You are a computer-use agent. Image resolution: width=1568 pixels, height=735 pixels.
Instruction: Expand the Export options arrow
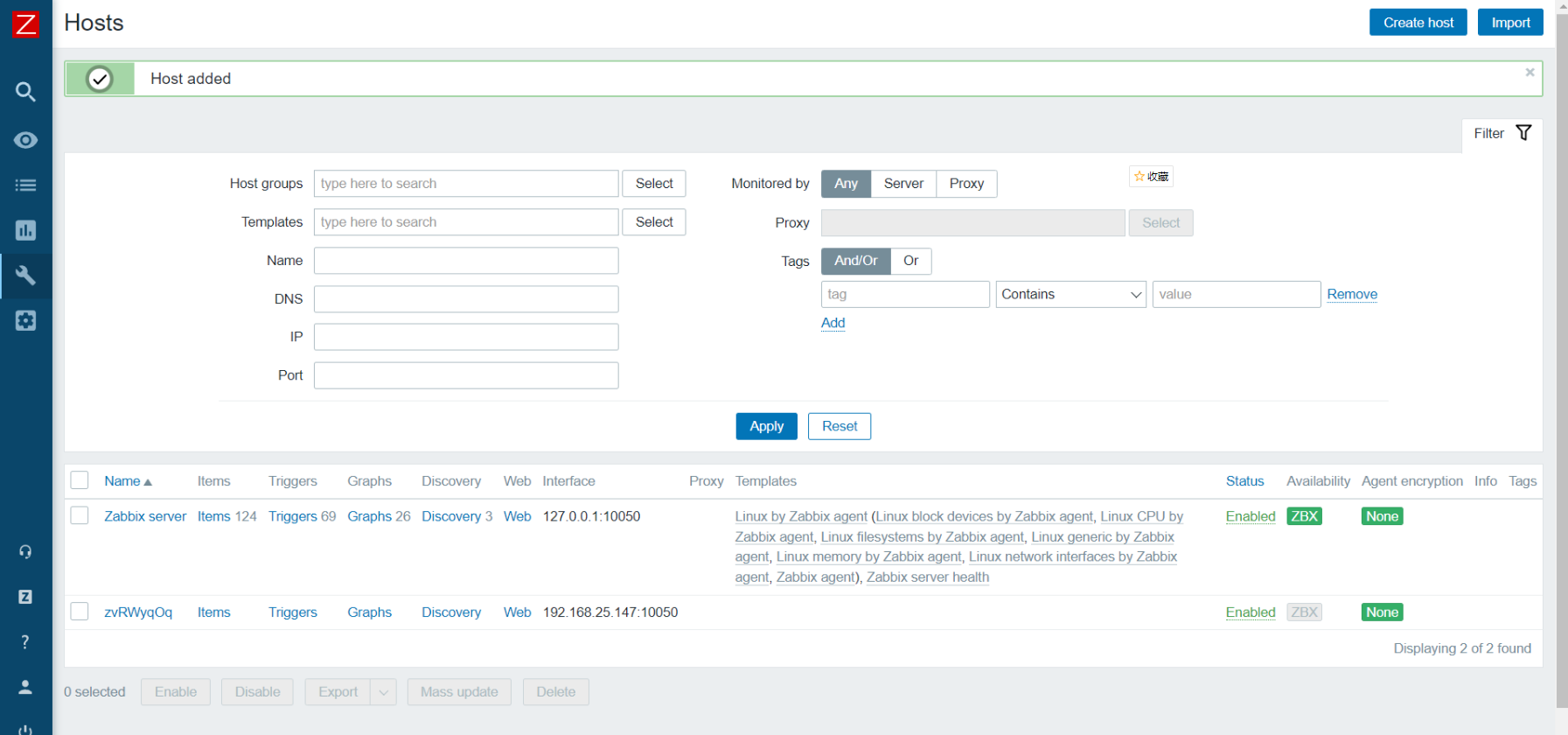click(383, 692)
